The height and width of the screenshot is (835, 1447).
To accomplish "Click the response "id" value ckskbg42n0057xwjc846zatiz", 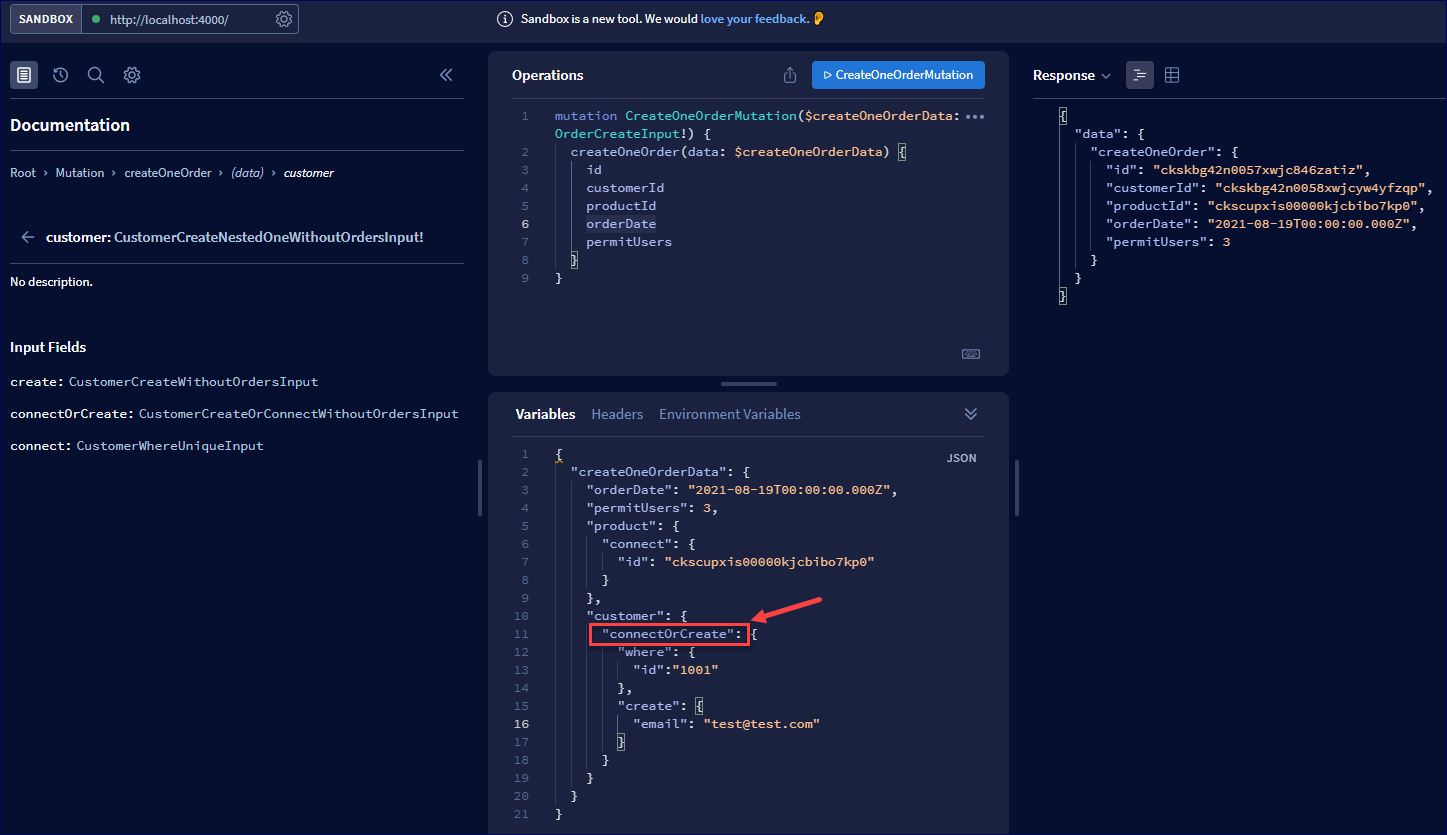I will pyautogui.click(x=1260, y=170).
